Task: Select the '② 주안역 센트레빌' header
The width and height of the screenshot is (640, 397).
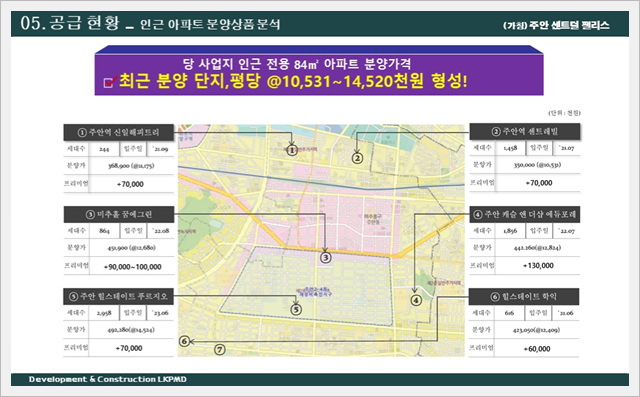Action: point(525,132)
